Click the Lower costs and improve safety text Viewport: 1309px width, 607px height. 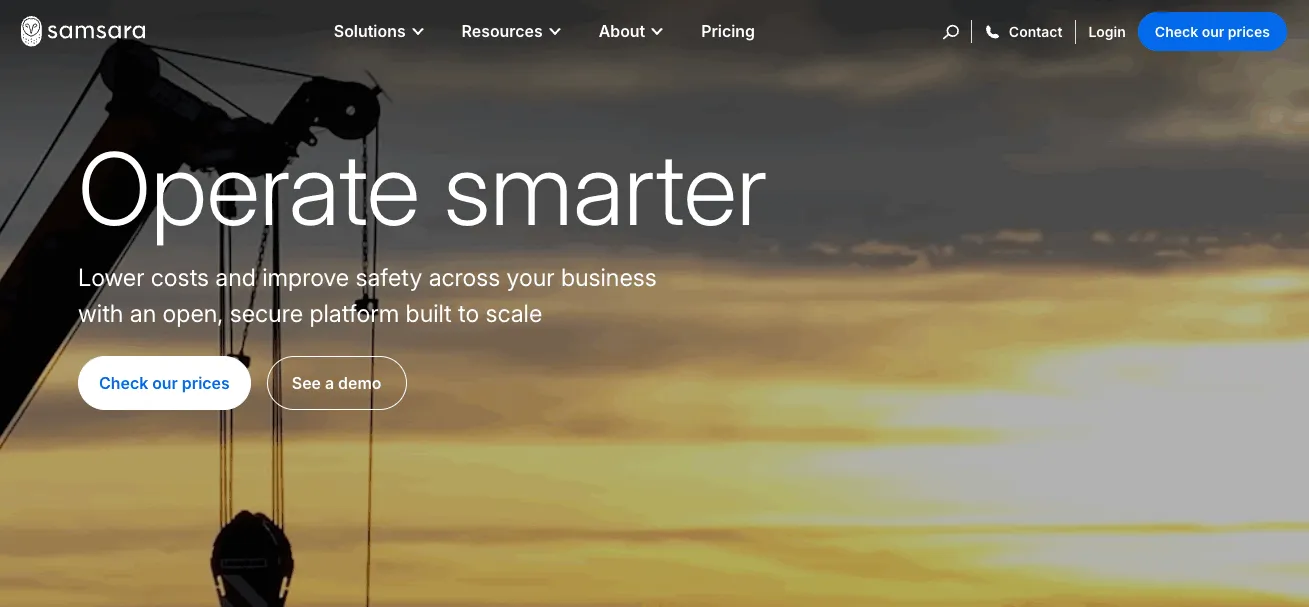point(367,296)
